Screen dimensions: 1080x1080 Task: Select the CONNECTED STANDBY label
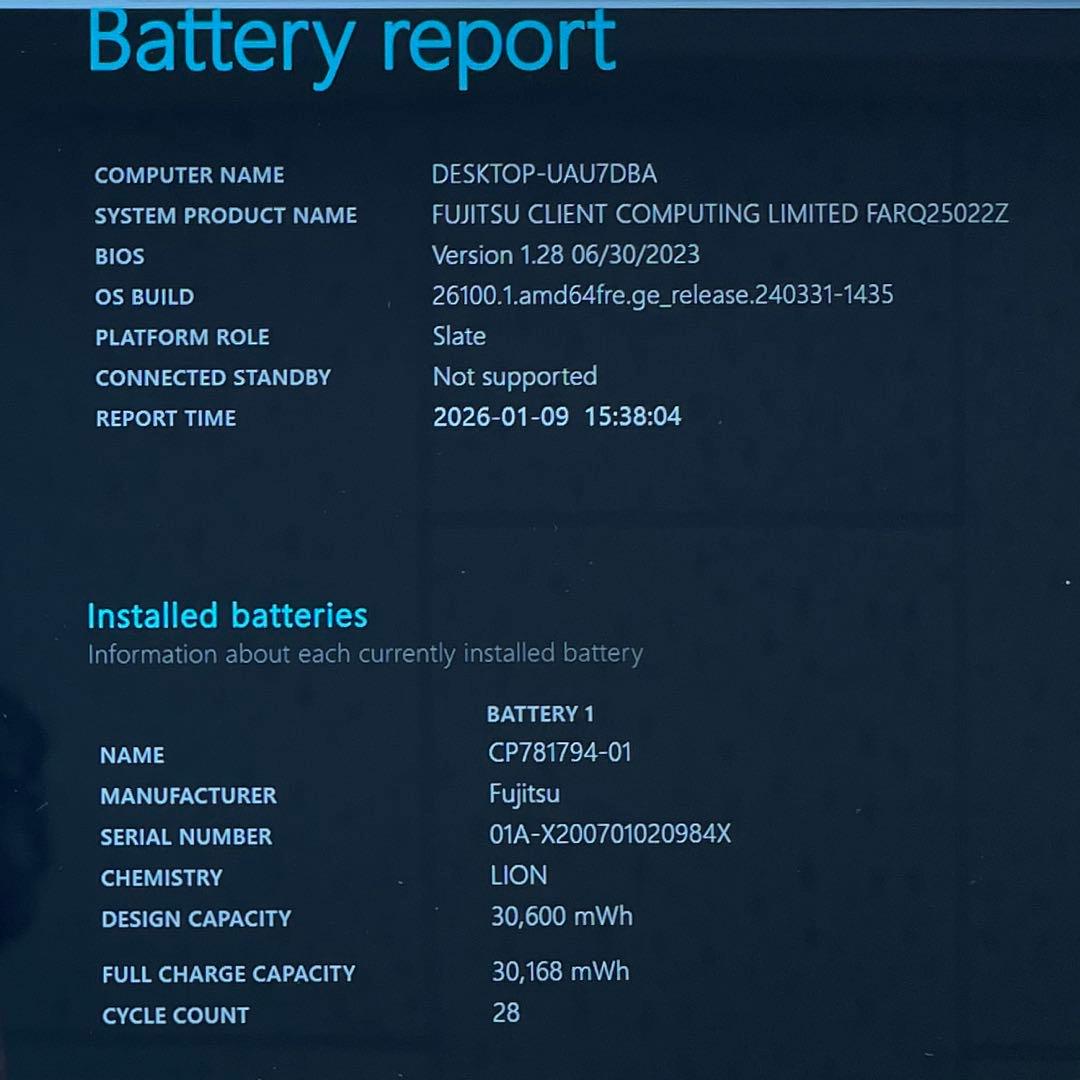click(214, 377)
